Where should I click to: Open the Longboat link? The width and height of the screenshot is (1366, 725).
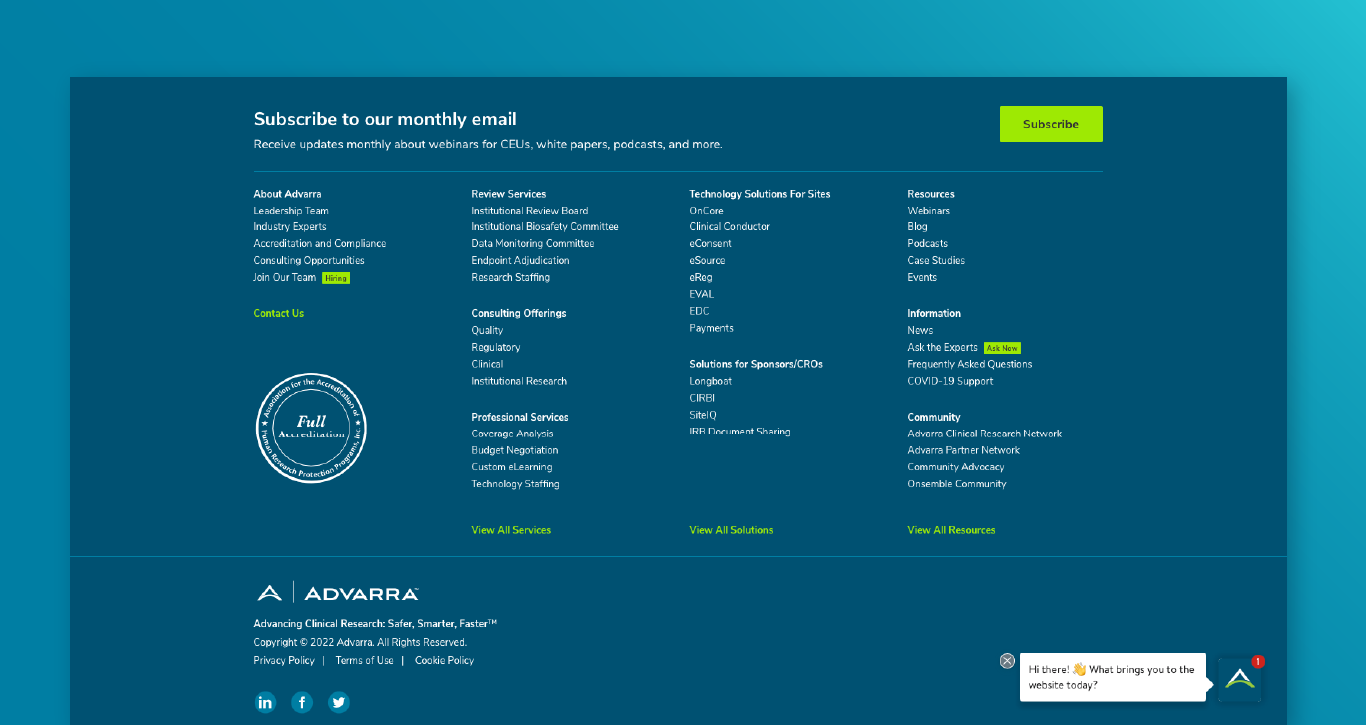tap(711, 382)
